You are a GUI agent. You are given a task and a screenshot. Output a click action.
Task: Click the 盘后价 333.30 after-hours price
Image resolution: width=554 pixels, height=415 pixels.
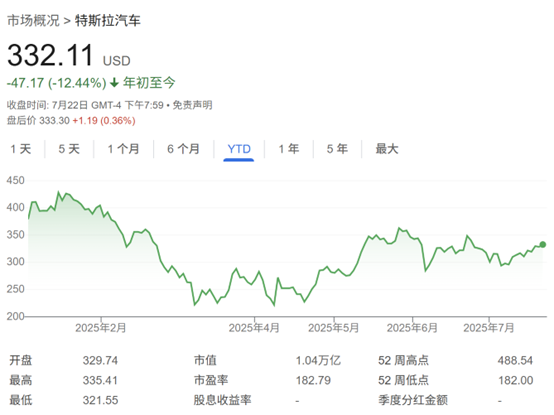[38, 120]
